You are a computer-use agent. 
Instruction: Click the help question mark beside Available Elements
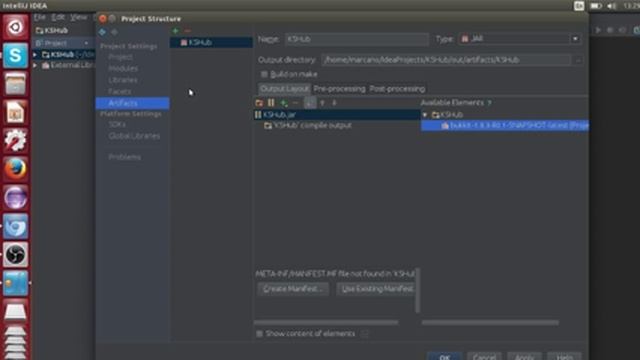pos(489,103)
